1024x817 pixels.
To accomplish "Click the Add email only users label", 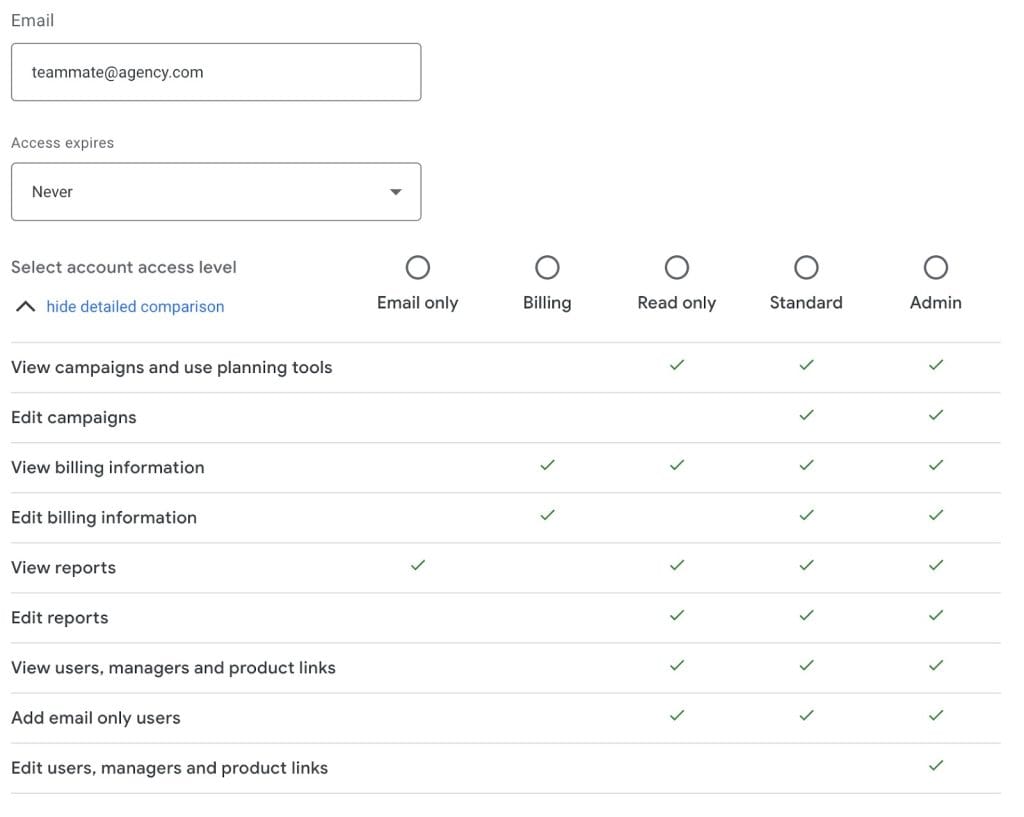I will [95, 718].
